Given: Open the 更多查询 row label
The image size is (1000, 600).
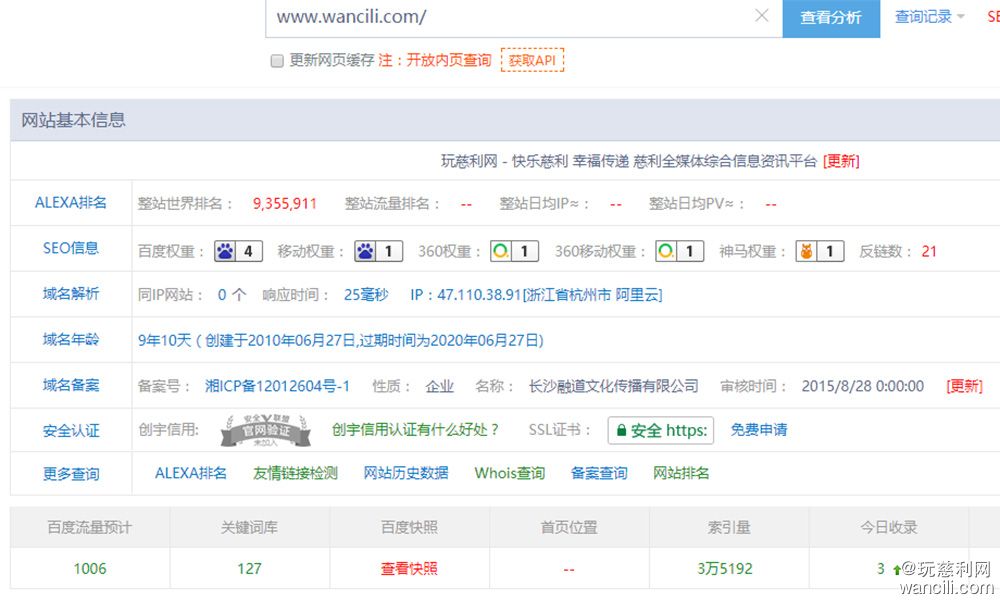Looking at the screenshot, I should coord(71,474).
